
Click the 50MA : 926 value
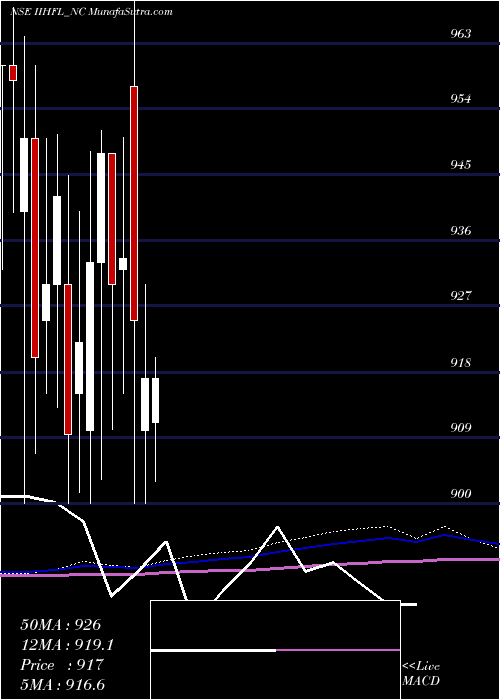pyautogui.click(x=61, y=625)
